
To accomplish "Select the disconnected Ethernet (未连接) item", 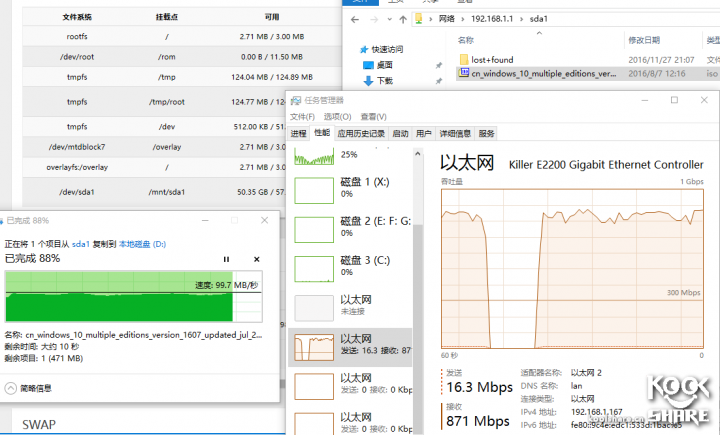I will (350, 307).
